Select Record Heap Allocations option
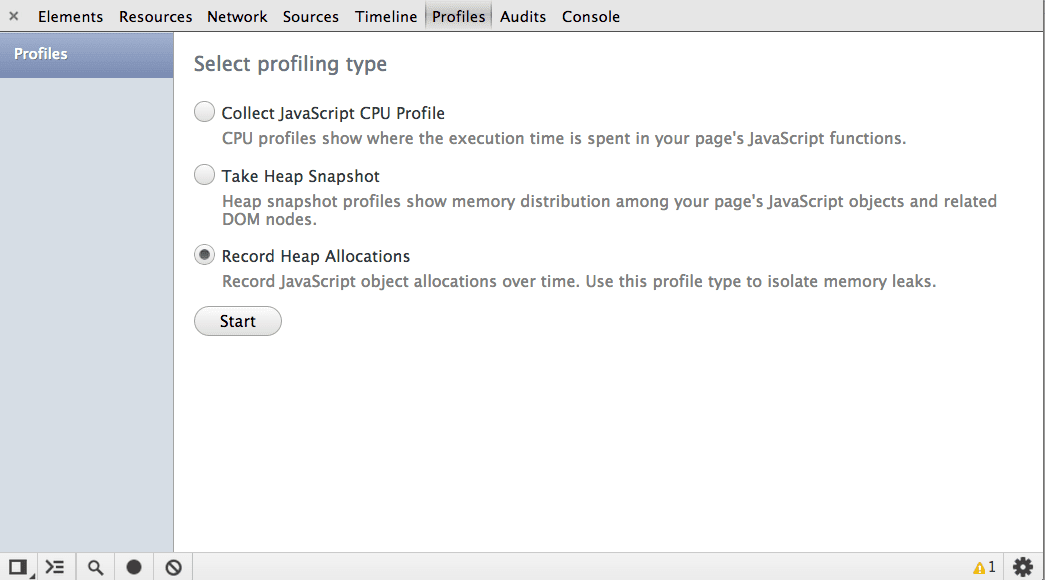The height and width of the screenshot is (580, 1045). tap(204, 255)
